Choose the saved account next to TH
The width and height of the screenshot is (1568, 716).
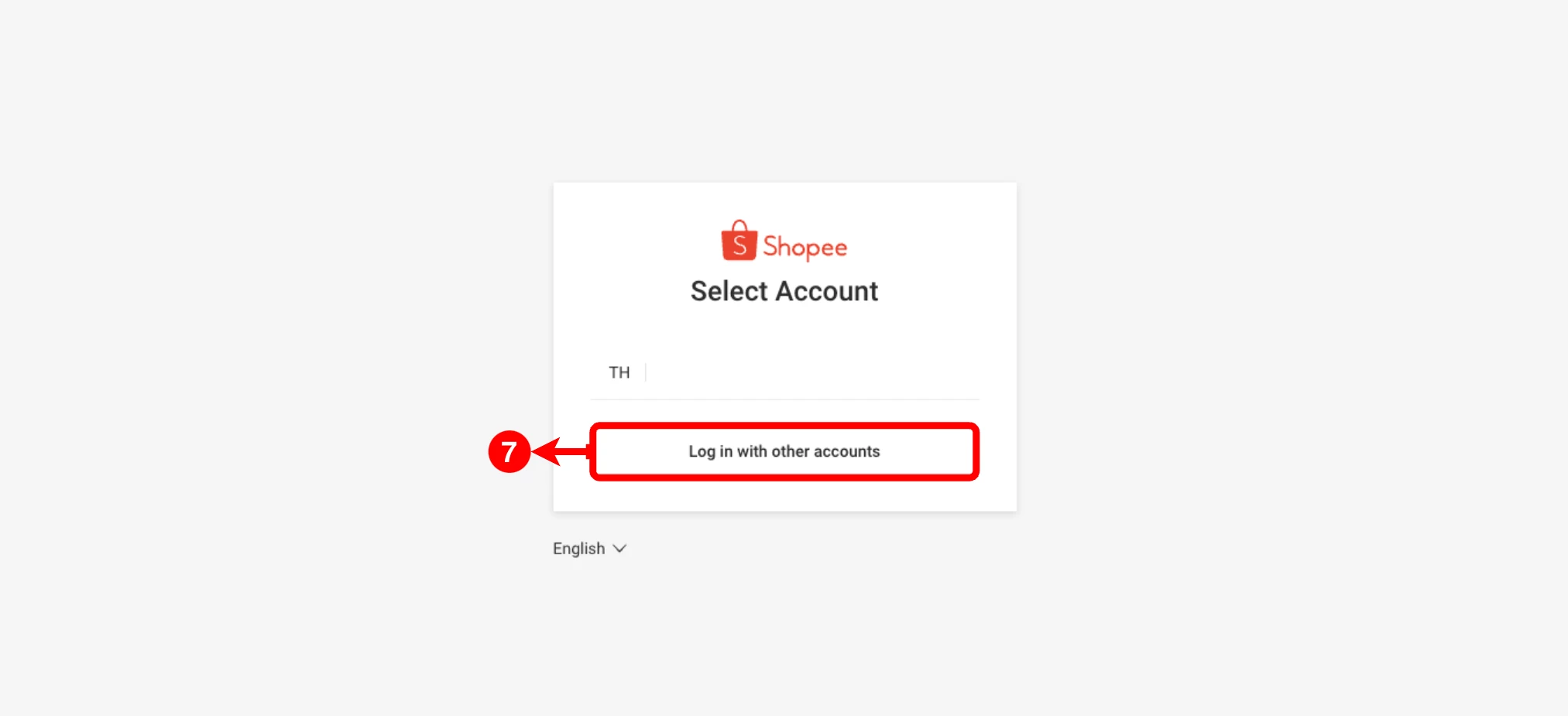tap(784, 372)
